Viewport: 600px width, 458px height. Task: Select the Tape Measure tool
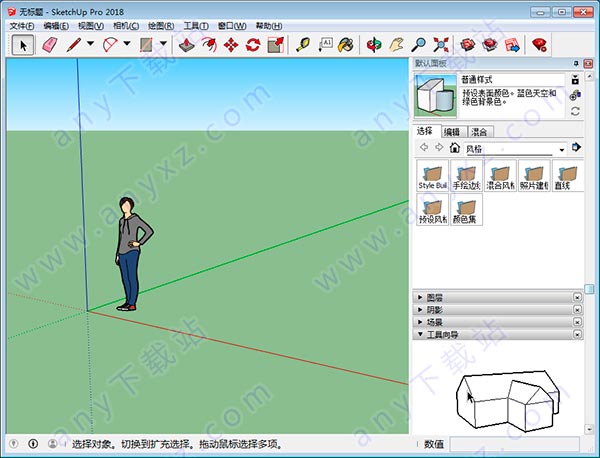coord(303,45)
